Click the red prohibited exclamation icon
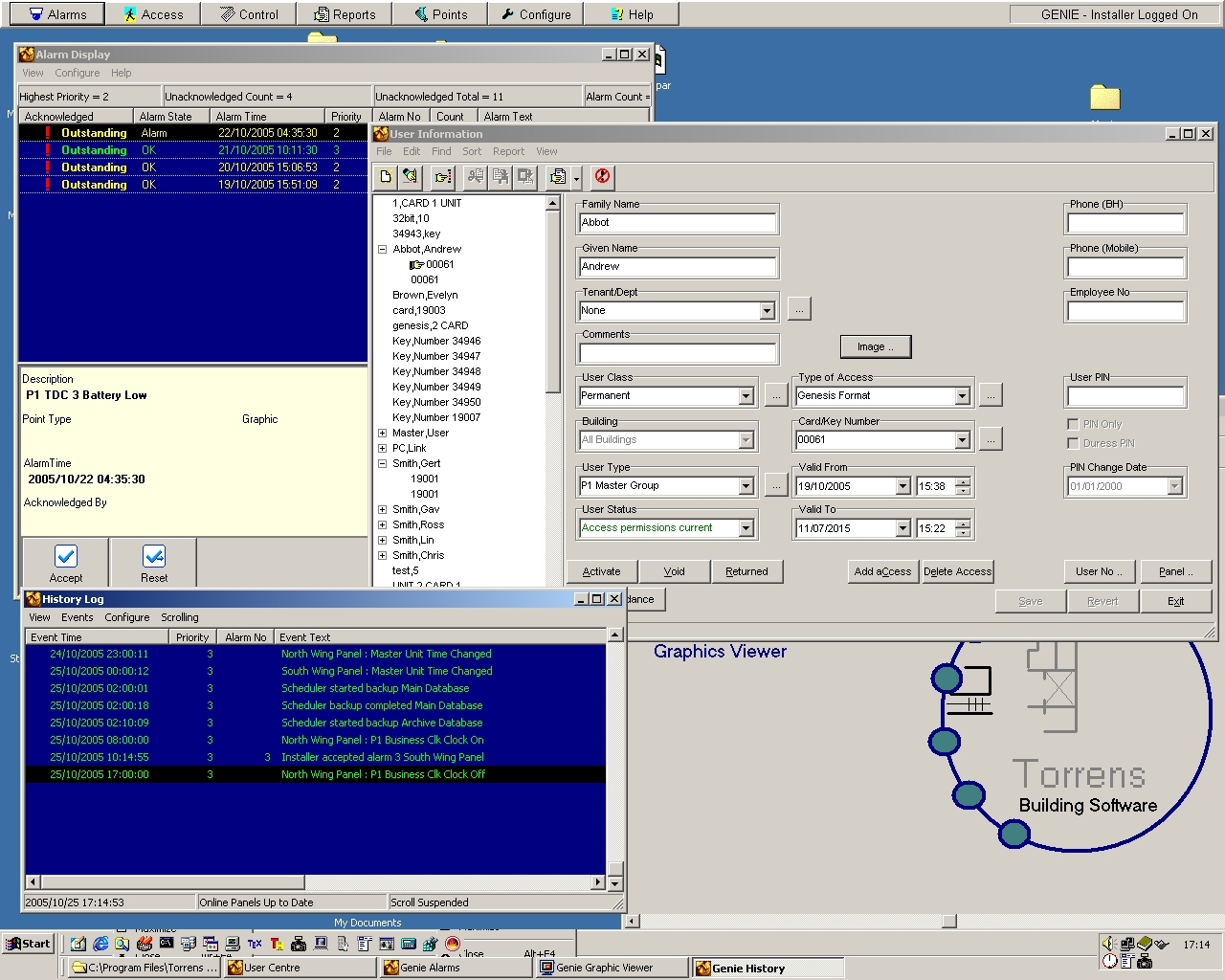This screenshot has height=980, width=1225. [x=602, y=177]
